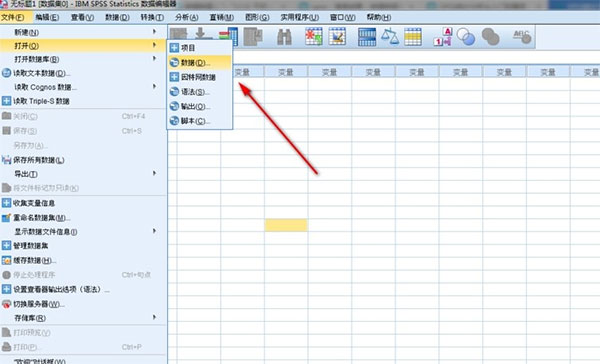Select 设置查看器输出选项（语法）... item
Viewport: 600px width, 364px height.
(x=83, y=289)
